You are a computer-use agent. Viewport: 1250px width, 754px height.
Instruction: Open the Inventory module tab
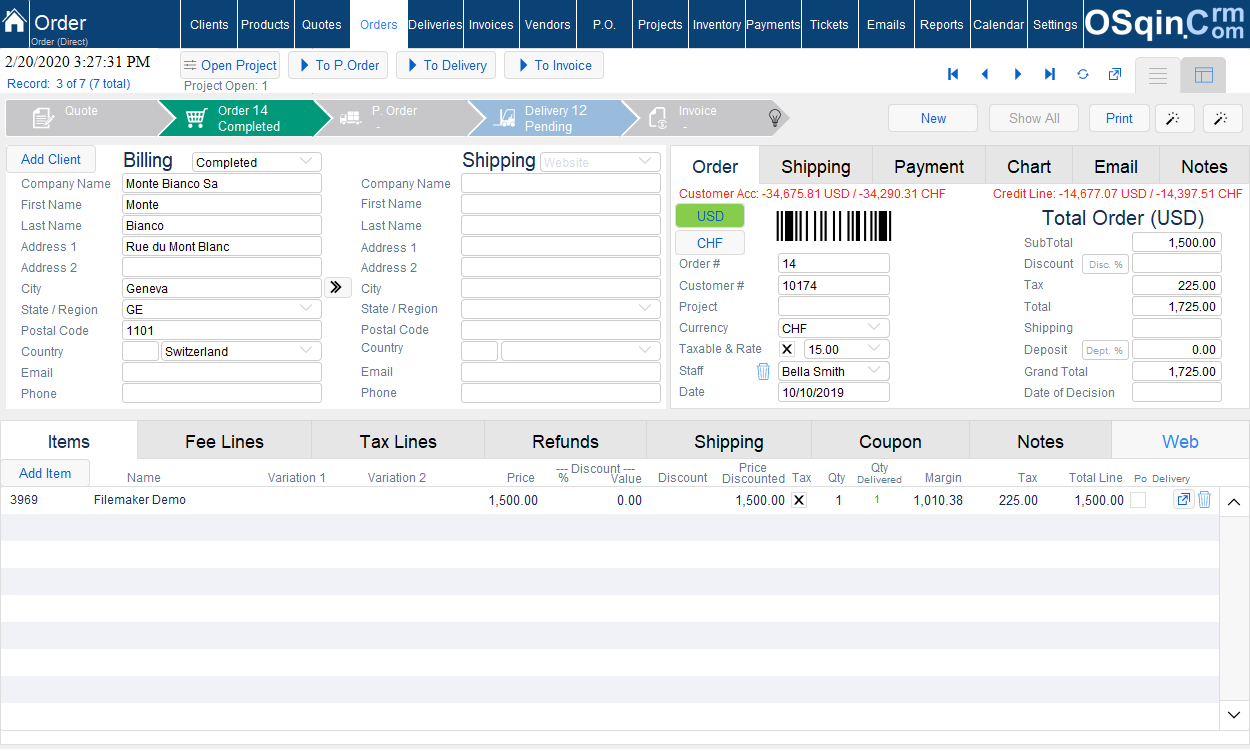[x=717, y=24]
